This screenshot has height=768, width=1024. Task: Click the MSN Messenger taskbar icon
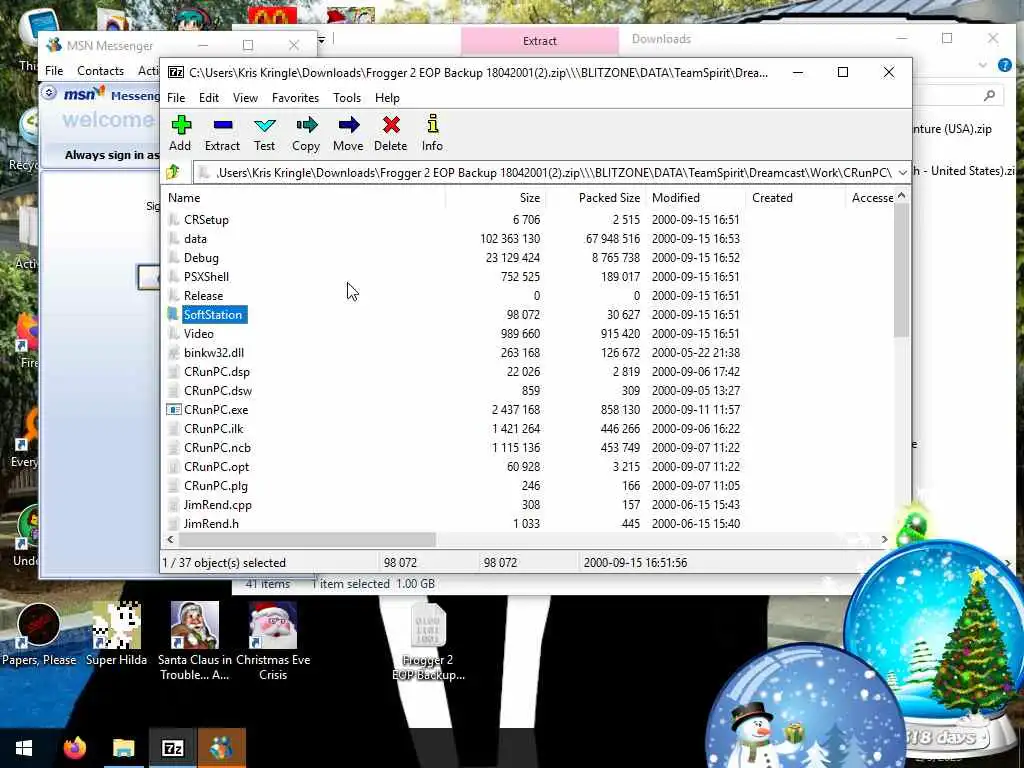tap(221, 748)
